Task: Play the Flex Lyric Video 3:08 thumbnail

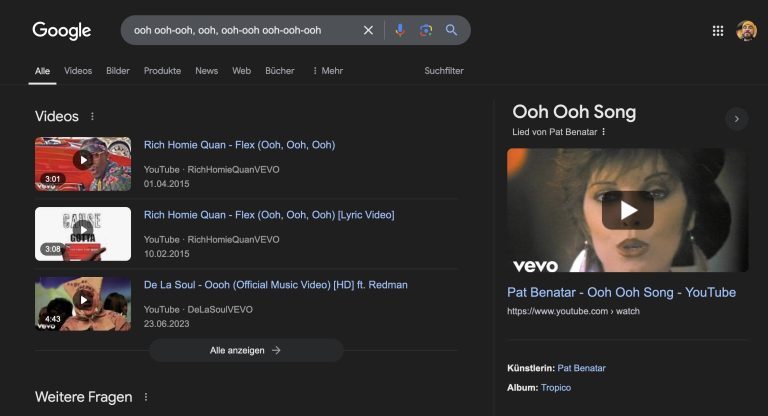Action: (x=83, y=234)
